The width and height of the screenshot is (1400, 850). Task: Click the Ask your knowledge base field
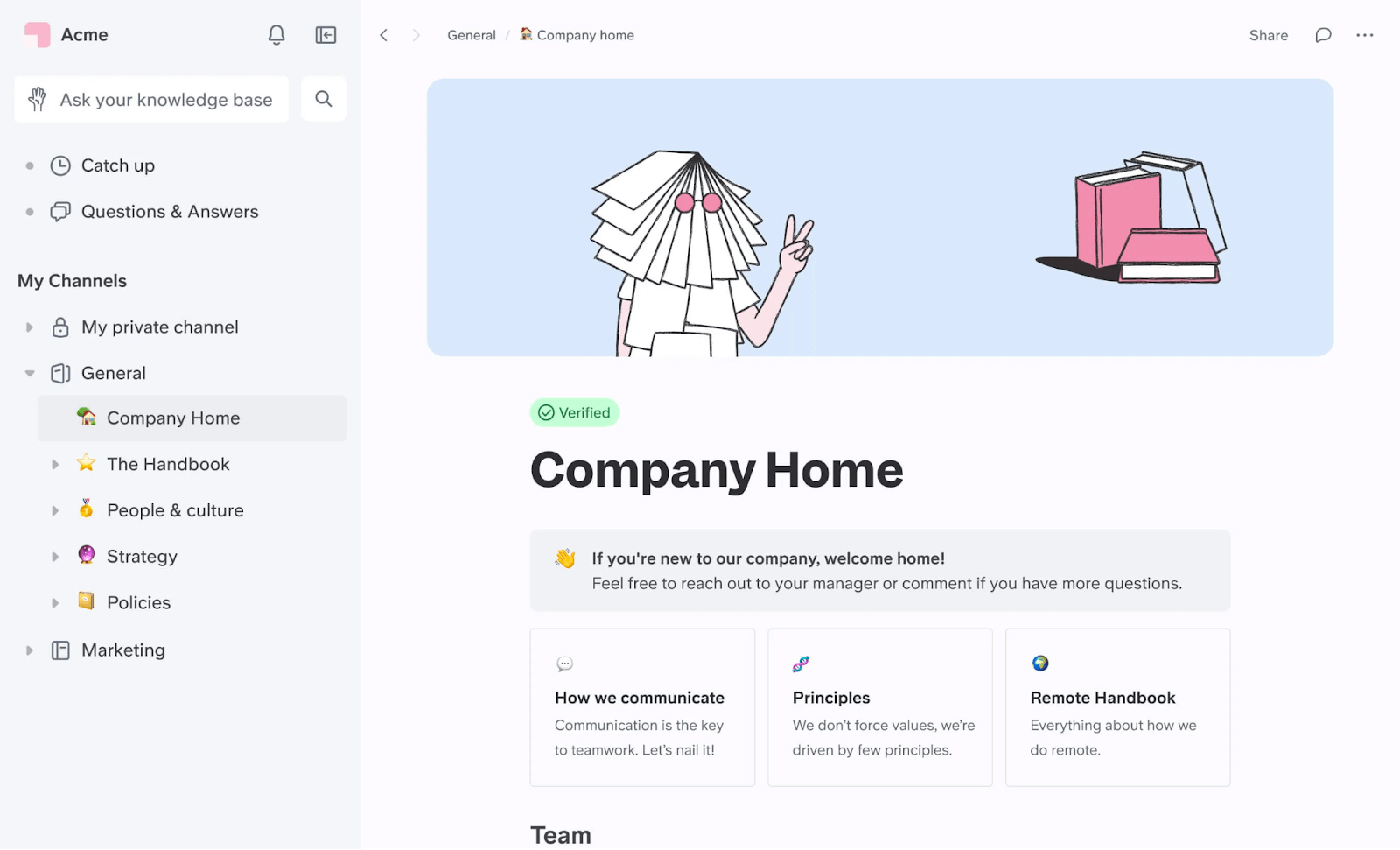164,99
